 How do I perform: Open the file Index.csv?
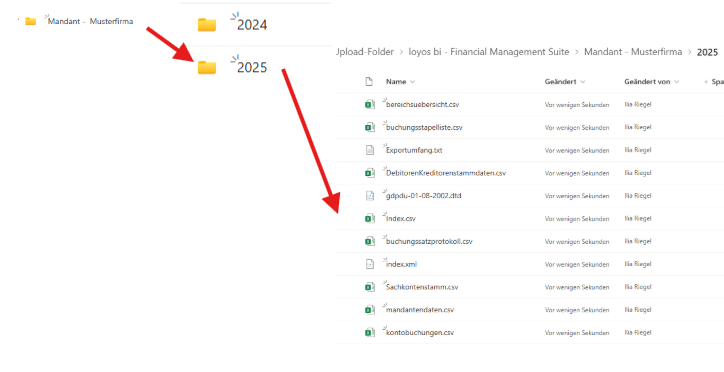[x=401, y=218]
